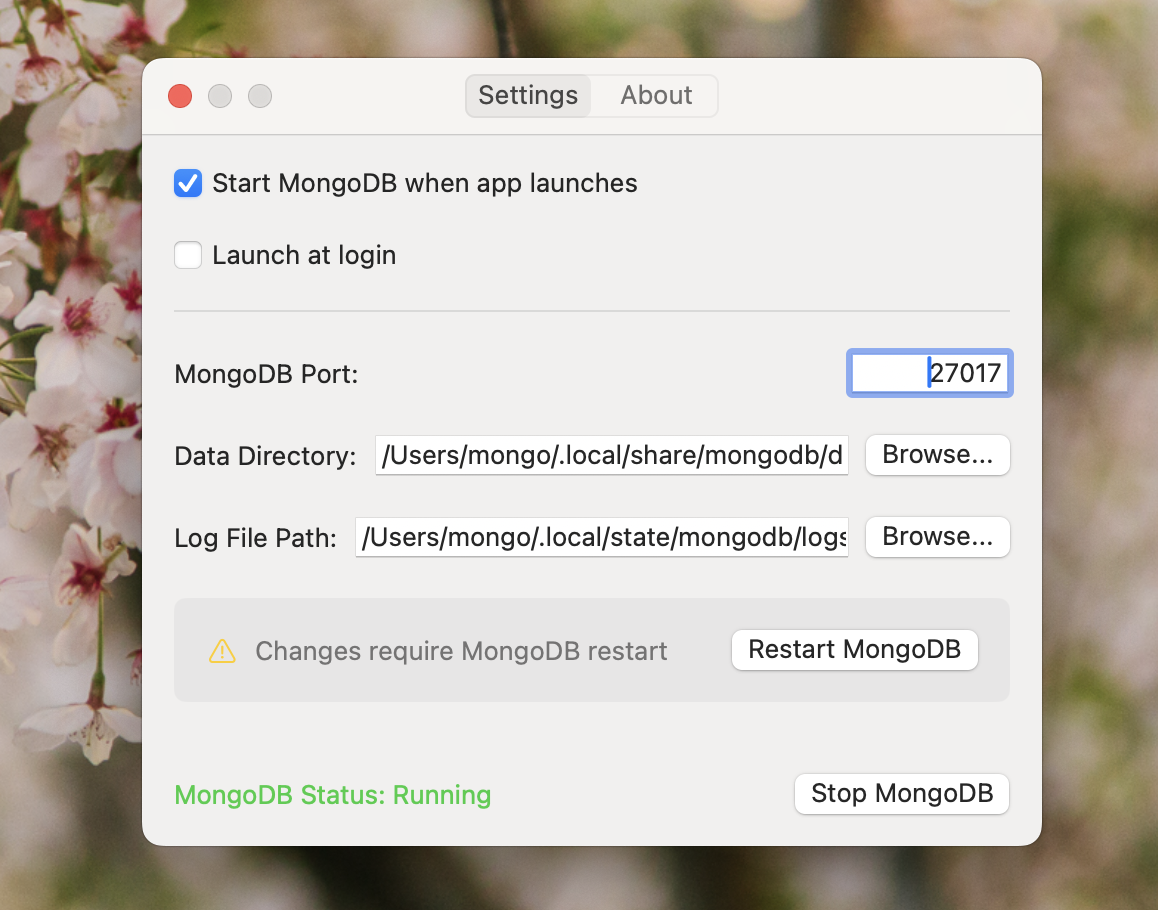Stop MongoDB using its button

click(x=900, y=793)
